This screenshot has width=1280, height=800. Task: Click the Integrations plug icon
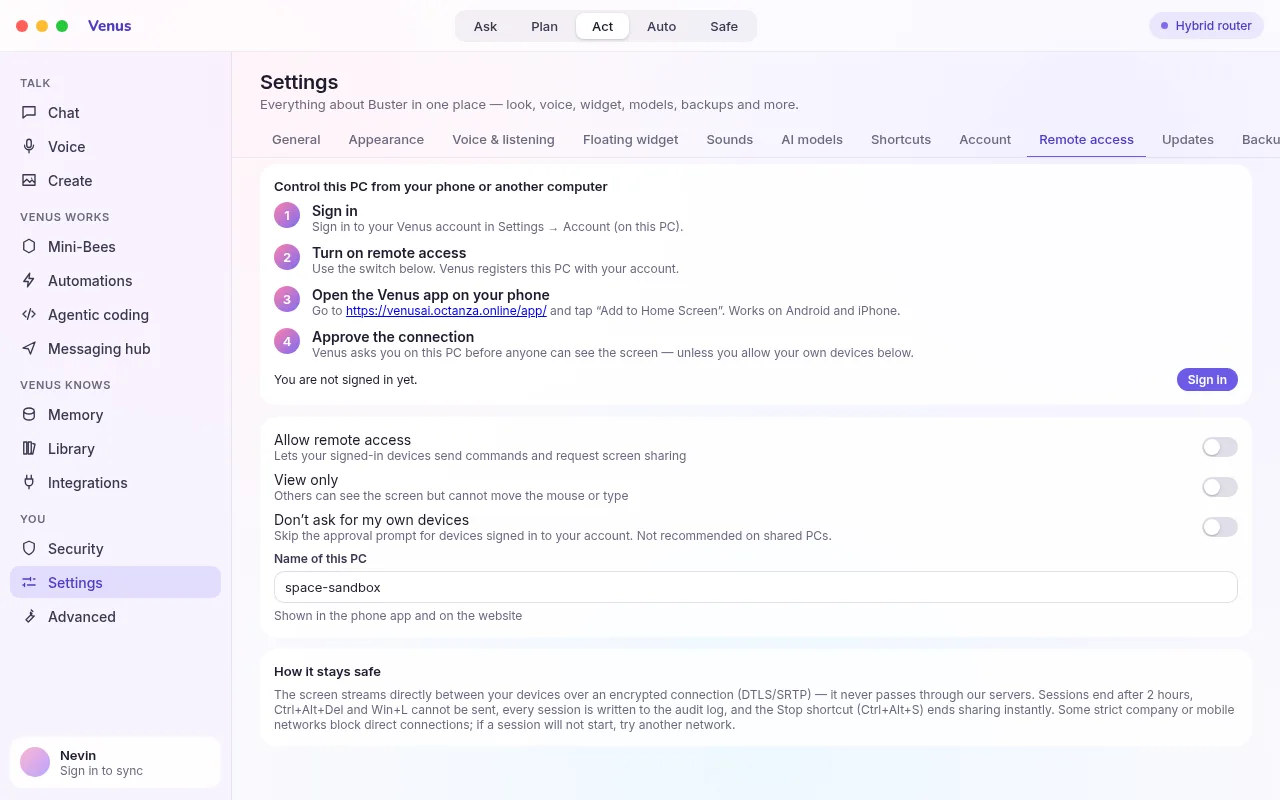(29, 483)
